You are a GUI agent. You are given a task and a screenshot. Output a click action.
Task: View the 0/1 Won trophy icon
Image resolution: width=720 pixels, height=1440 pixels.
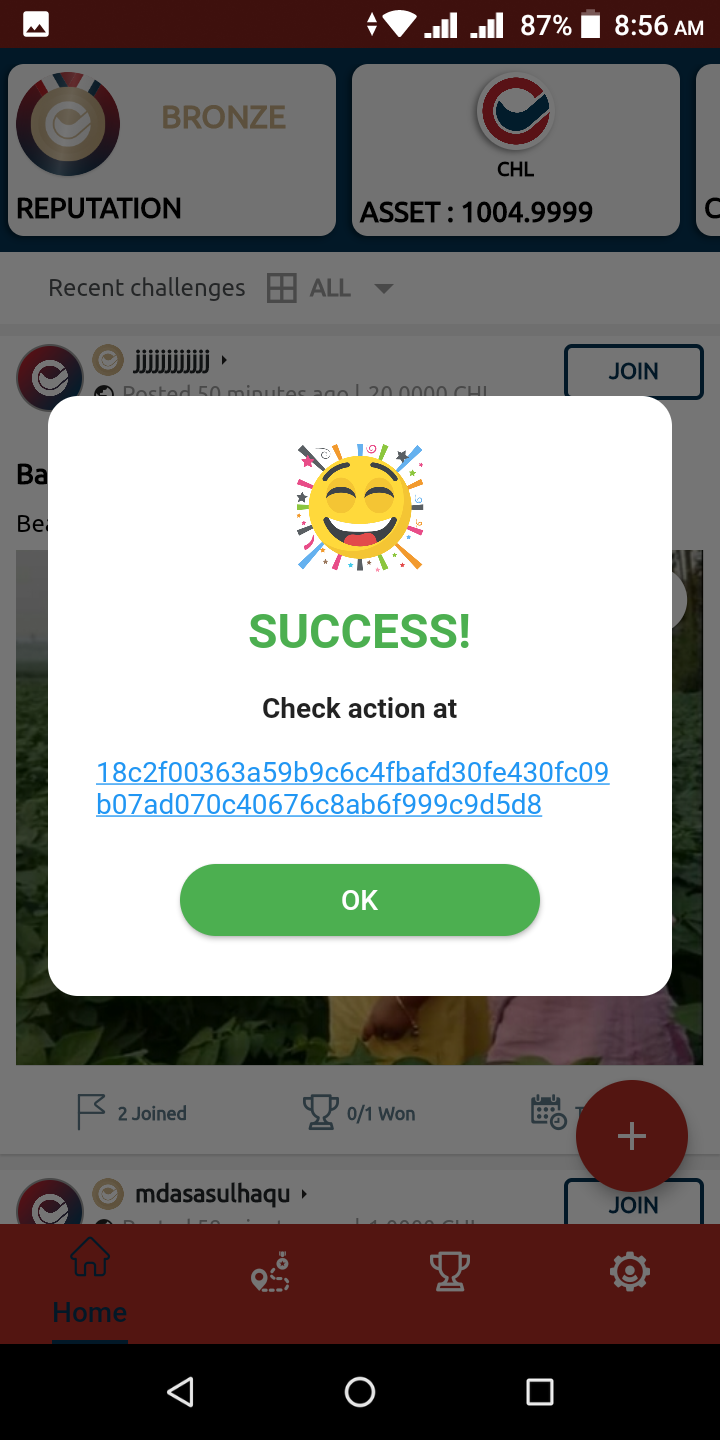(x=320, y=1112)
